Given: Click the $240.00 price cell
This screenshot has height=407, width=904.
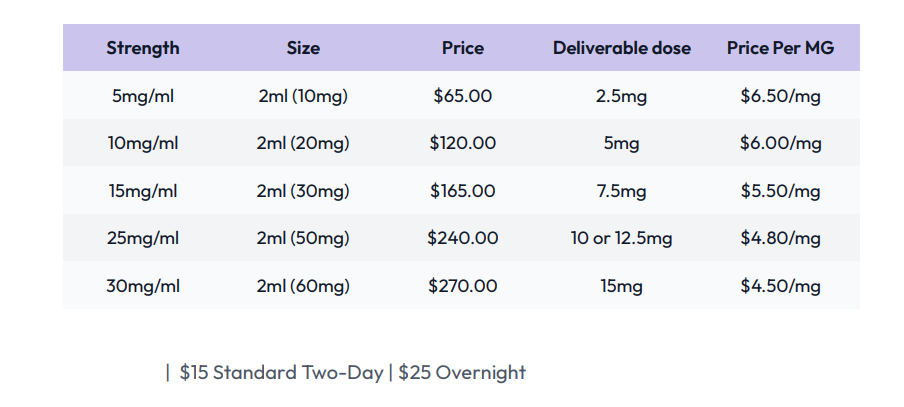Looking at the screenshot, I should (462, 238).
